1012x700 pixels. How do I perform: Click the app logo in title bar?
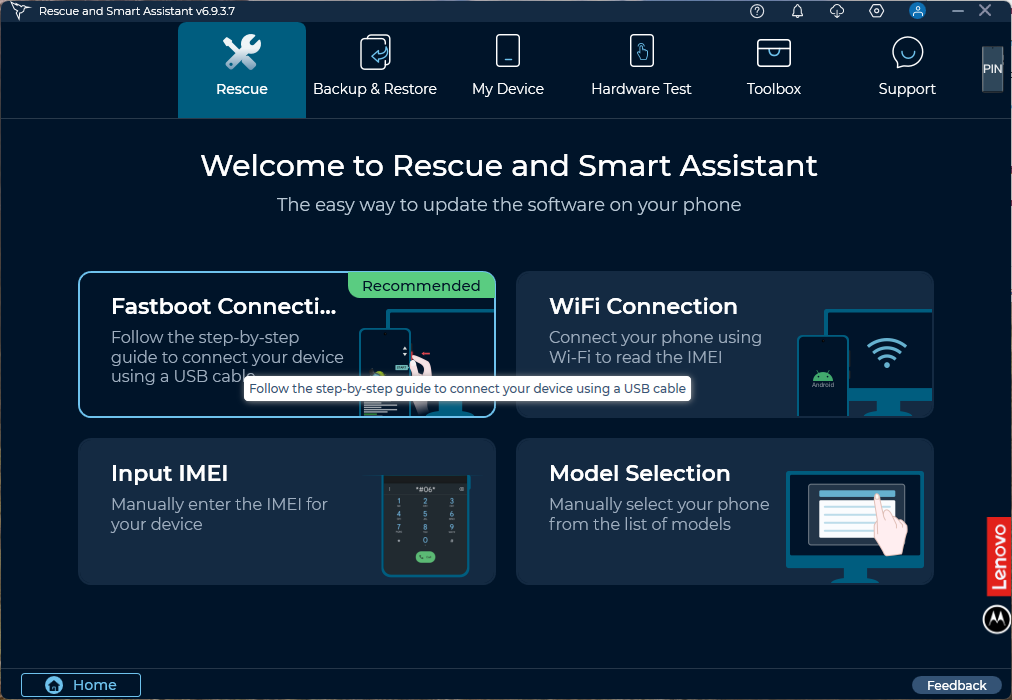point(20,11)
